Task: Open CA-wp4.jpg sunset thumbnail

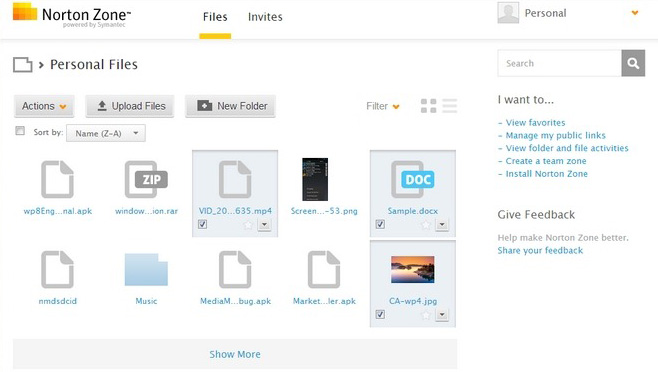Action: coord(413,270)
